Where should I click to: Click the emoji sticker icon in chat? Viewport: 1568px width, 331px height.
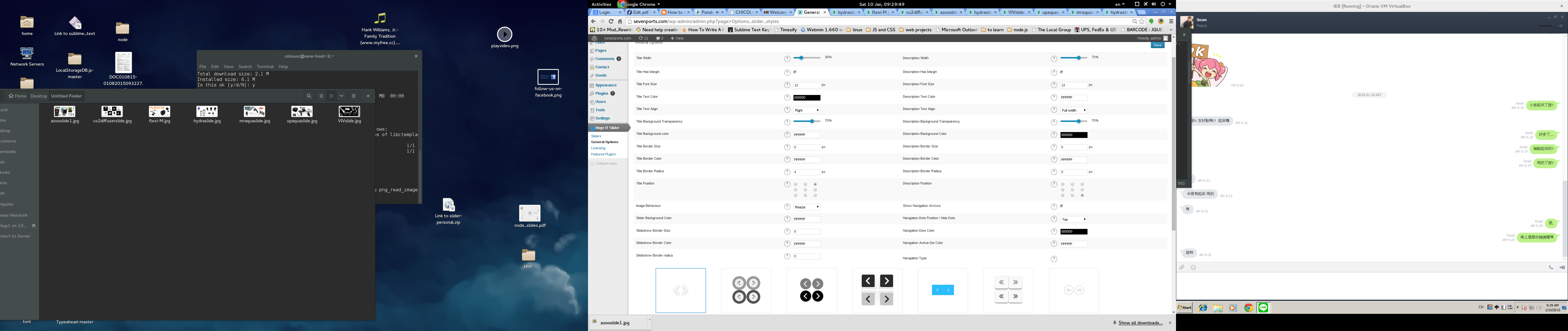click(x=1193, y=268)
